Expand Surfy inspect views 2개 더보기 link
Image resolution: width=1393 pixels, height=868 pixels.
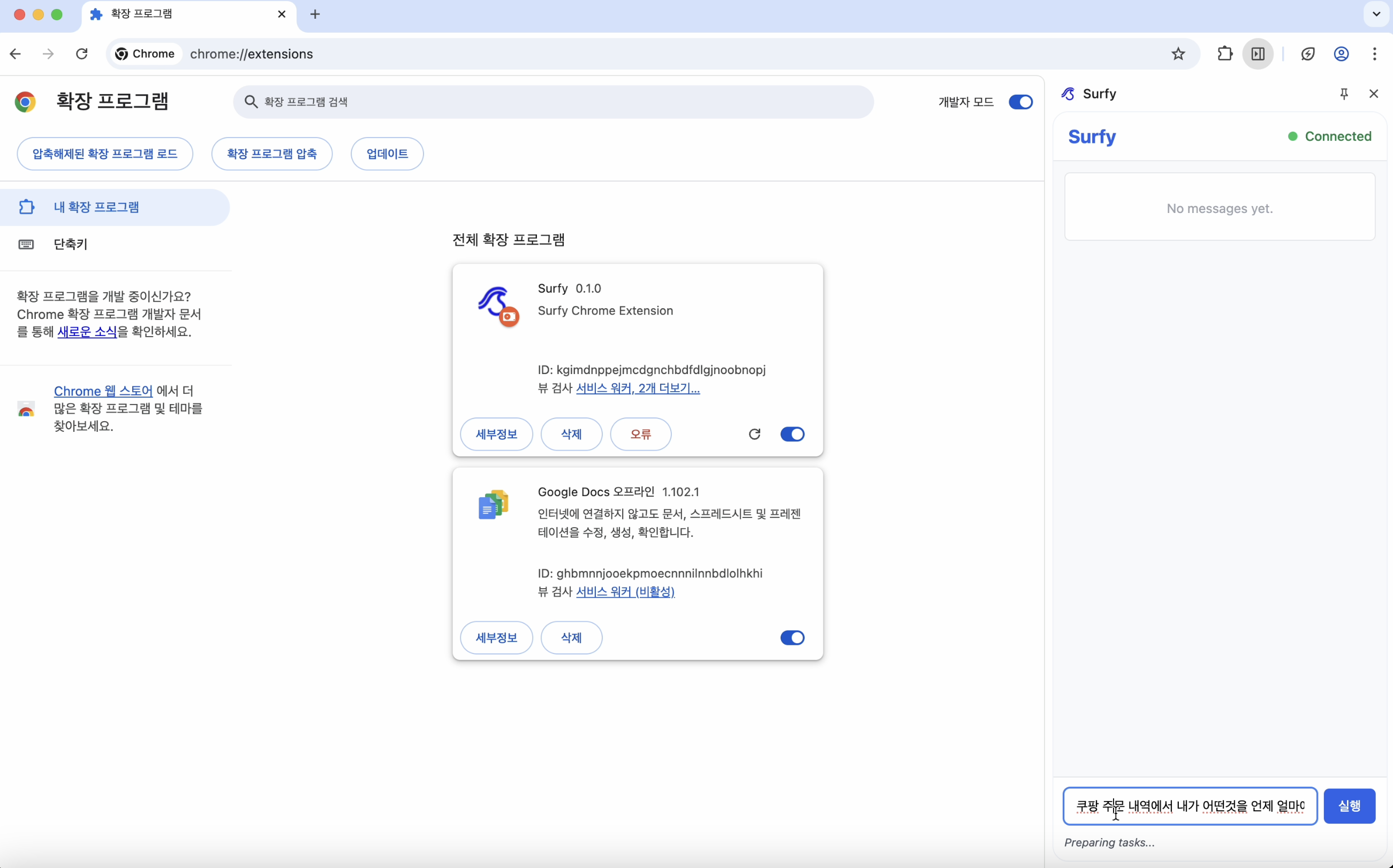[668, 388]
